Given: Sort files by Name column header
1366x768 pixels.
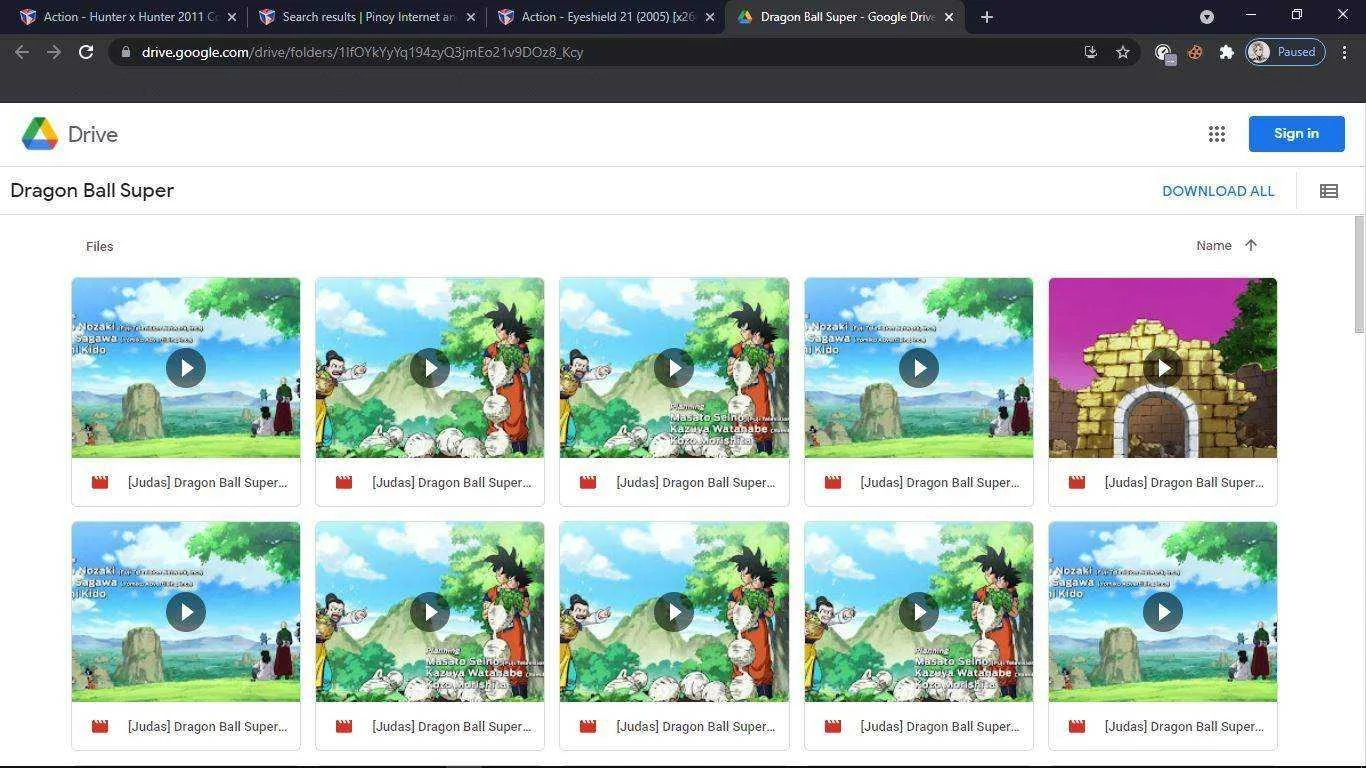Looking at the screenshot, I should 1214,246.
